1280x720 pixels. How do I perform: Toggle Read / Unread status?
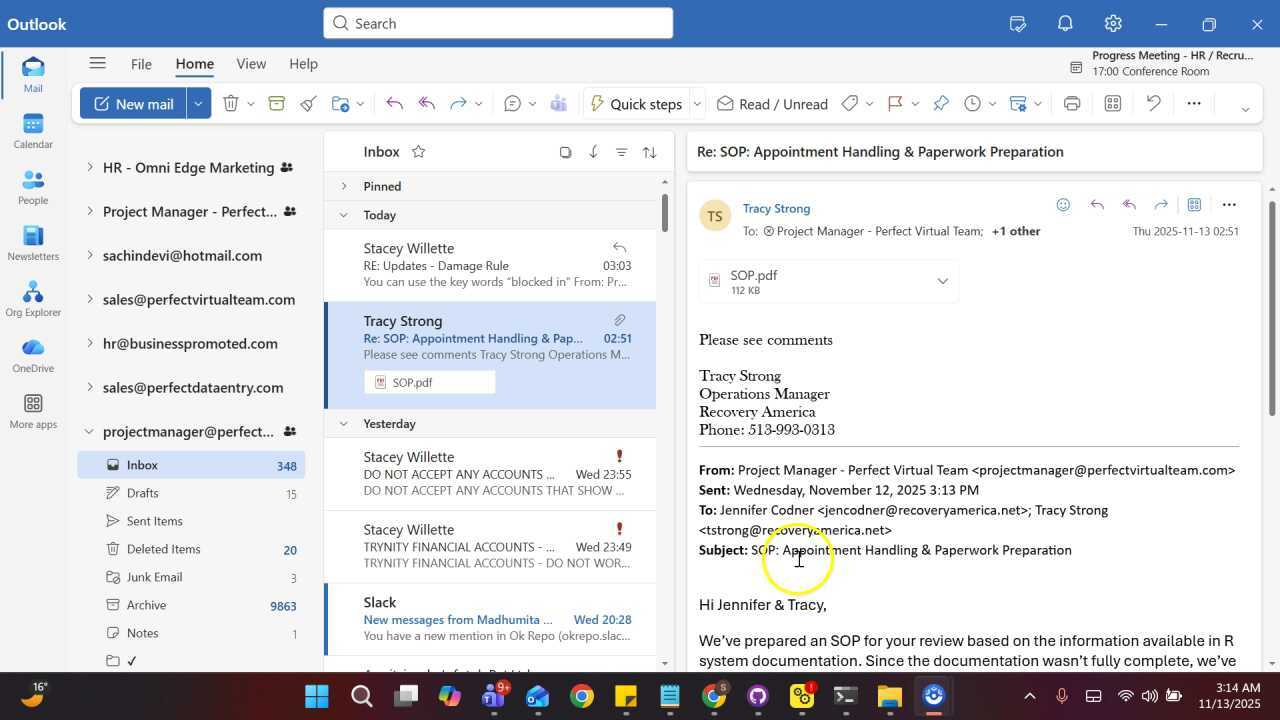(772, 104)
